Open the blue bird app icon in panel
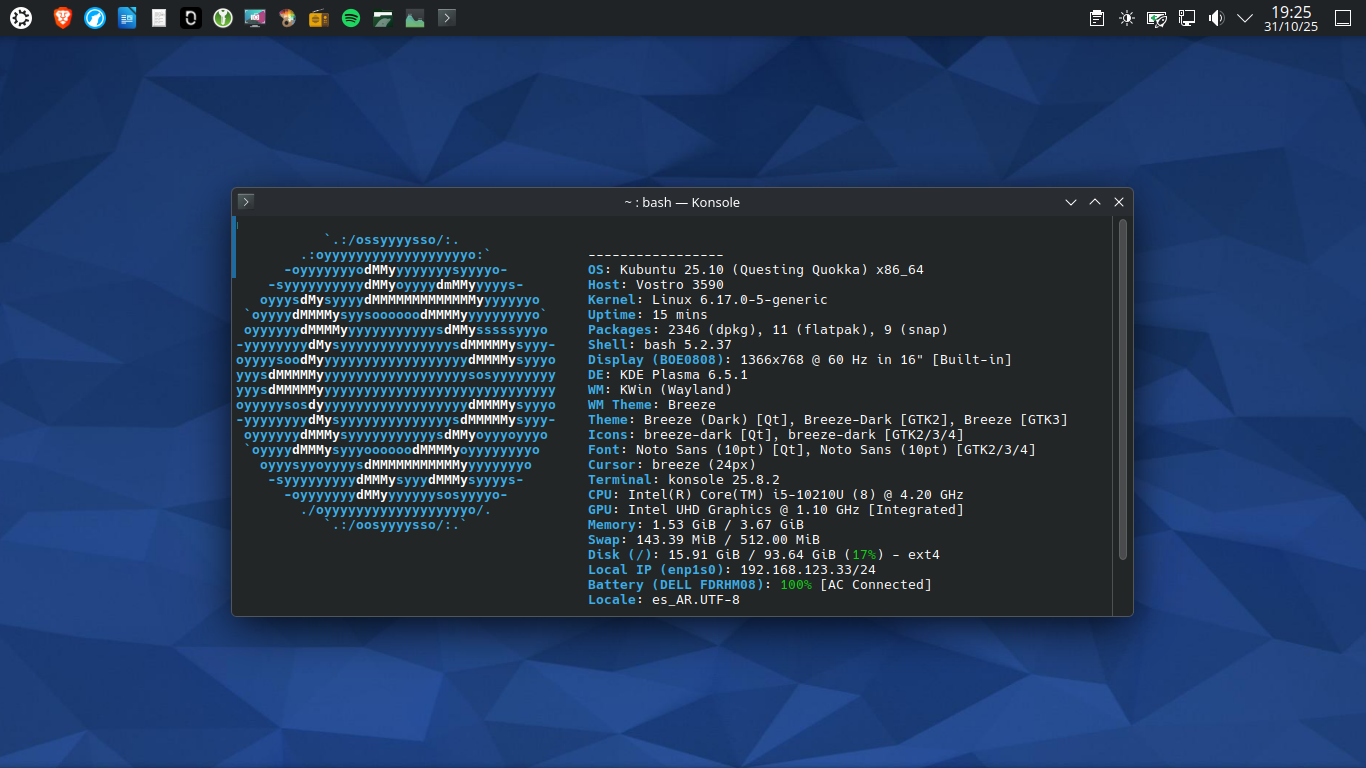1366x768 pixels. [95, 18]
